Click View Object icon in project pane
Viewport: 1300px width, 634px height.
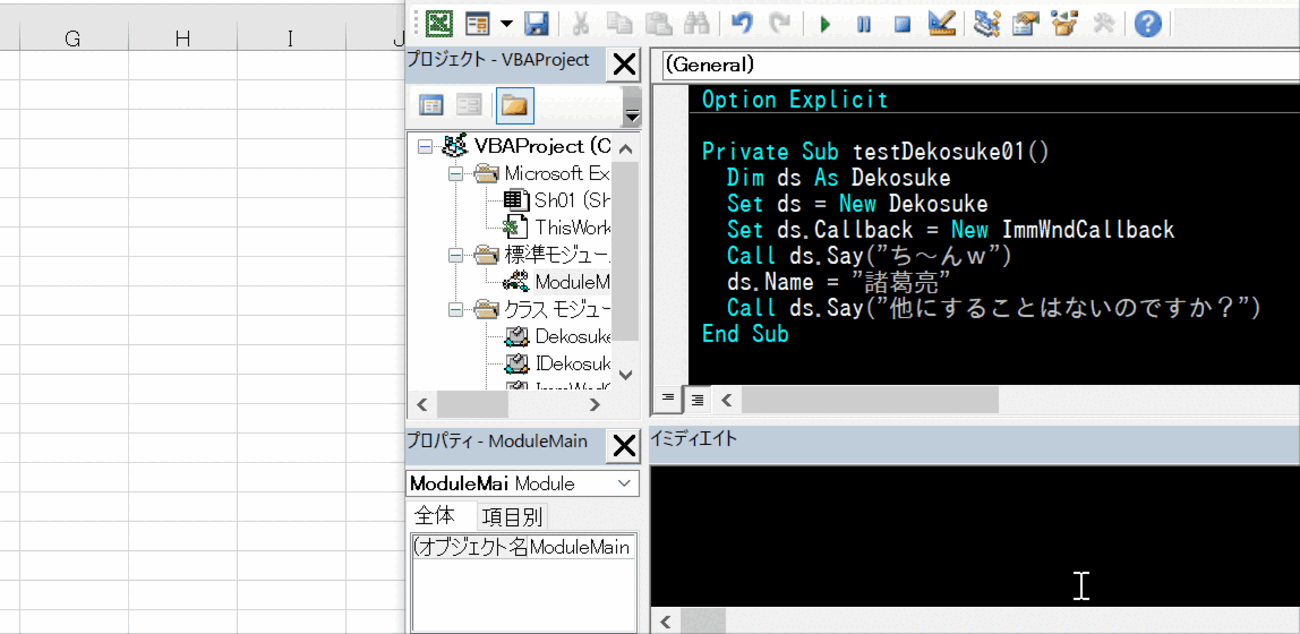point(469,105)
